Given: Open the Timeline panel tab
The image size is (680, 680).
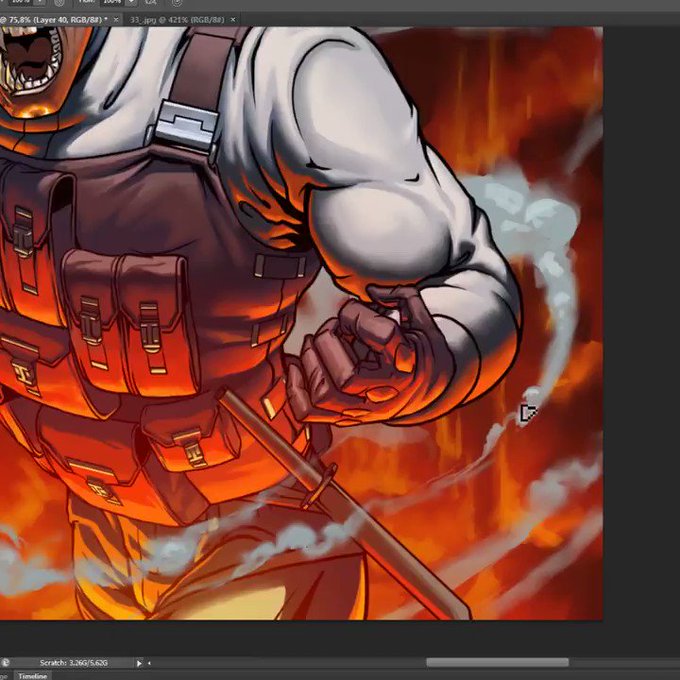Looking at the screenshot, I should pos(33,676).
